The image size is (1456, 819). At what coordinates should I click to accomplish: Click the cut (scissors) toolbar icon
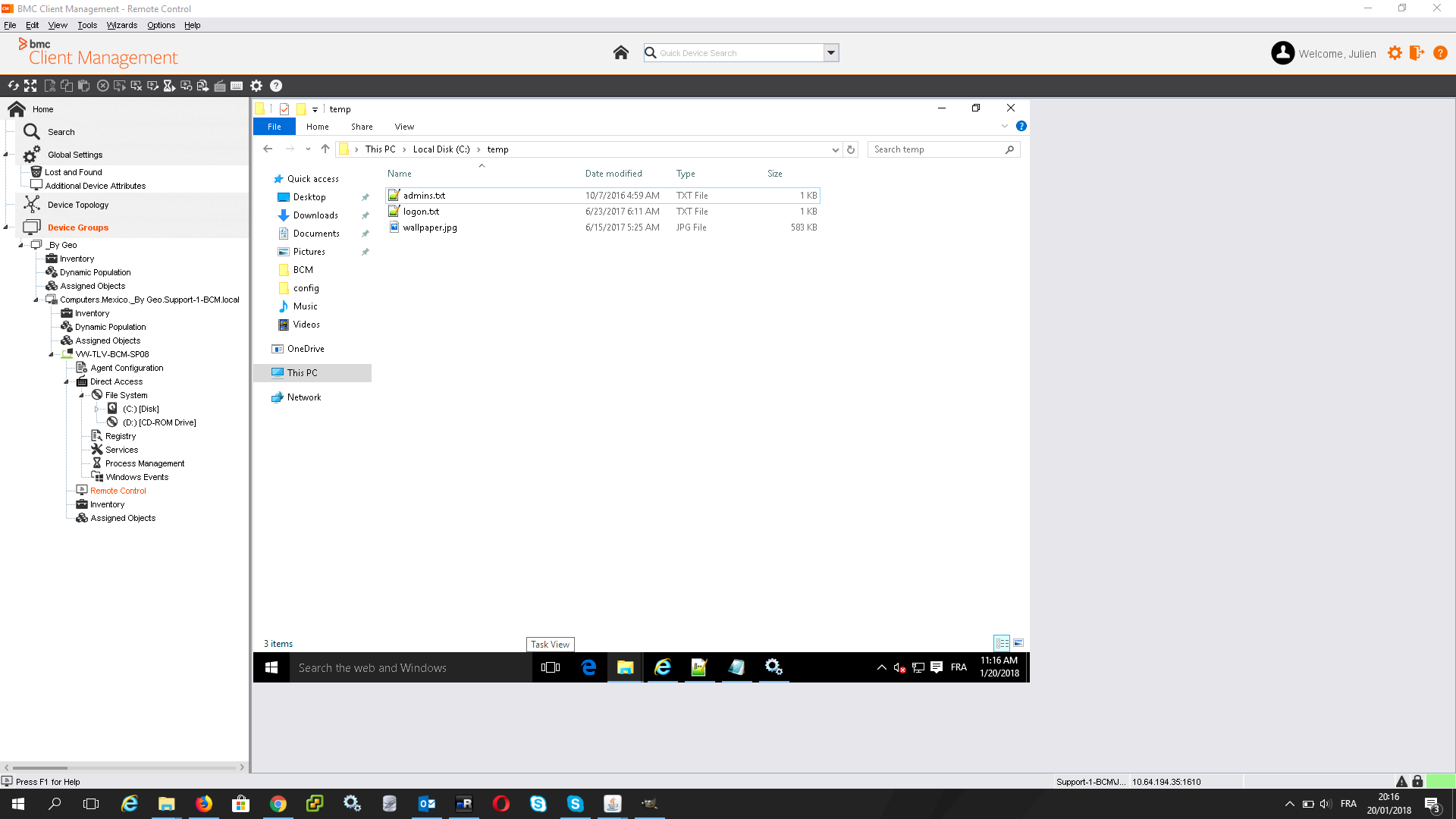tap(50, 86)
